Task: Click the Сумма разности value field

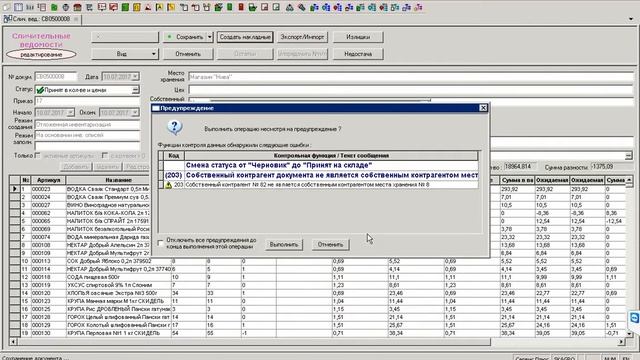Action: coord(612,167)
